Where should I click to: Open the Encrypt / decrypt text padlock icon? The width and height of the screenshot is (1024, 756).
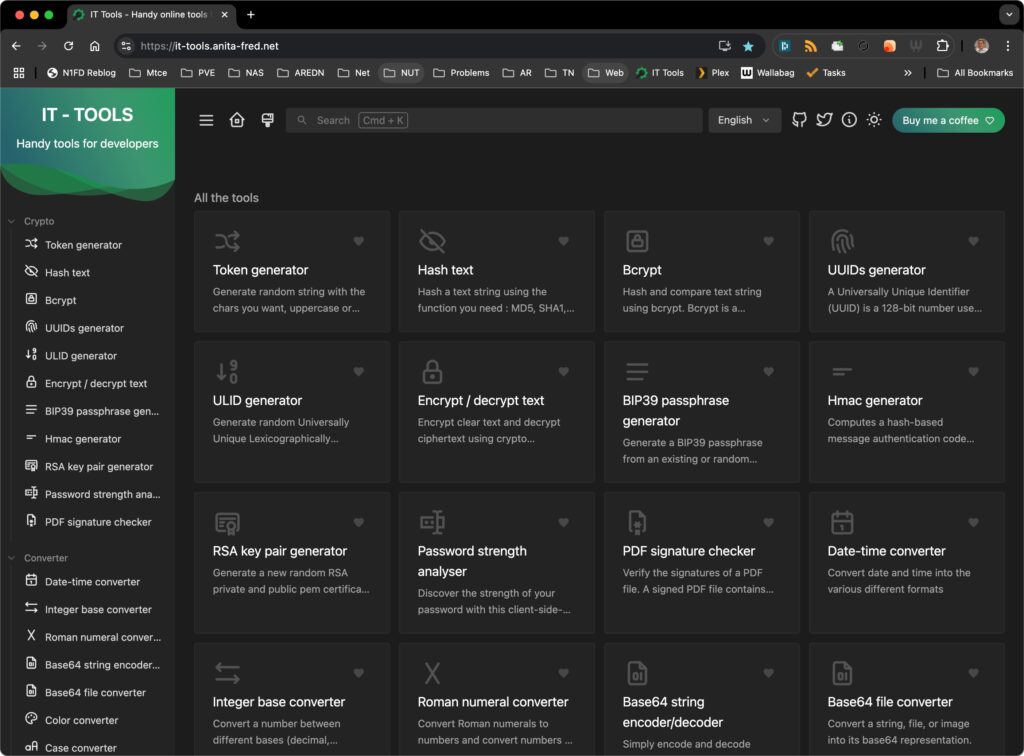432,372
